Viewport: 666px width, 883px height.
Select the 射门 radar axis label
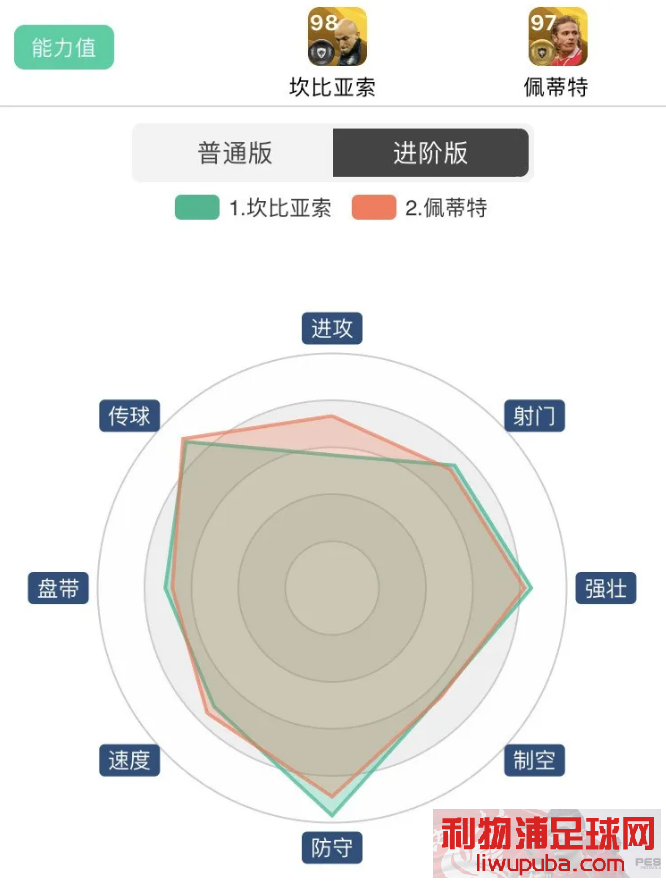[534, 416]
